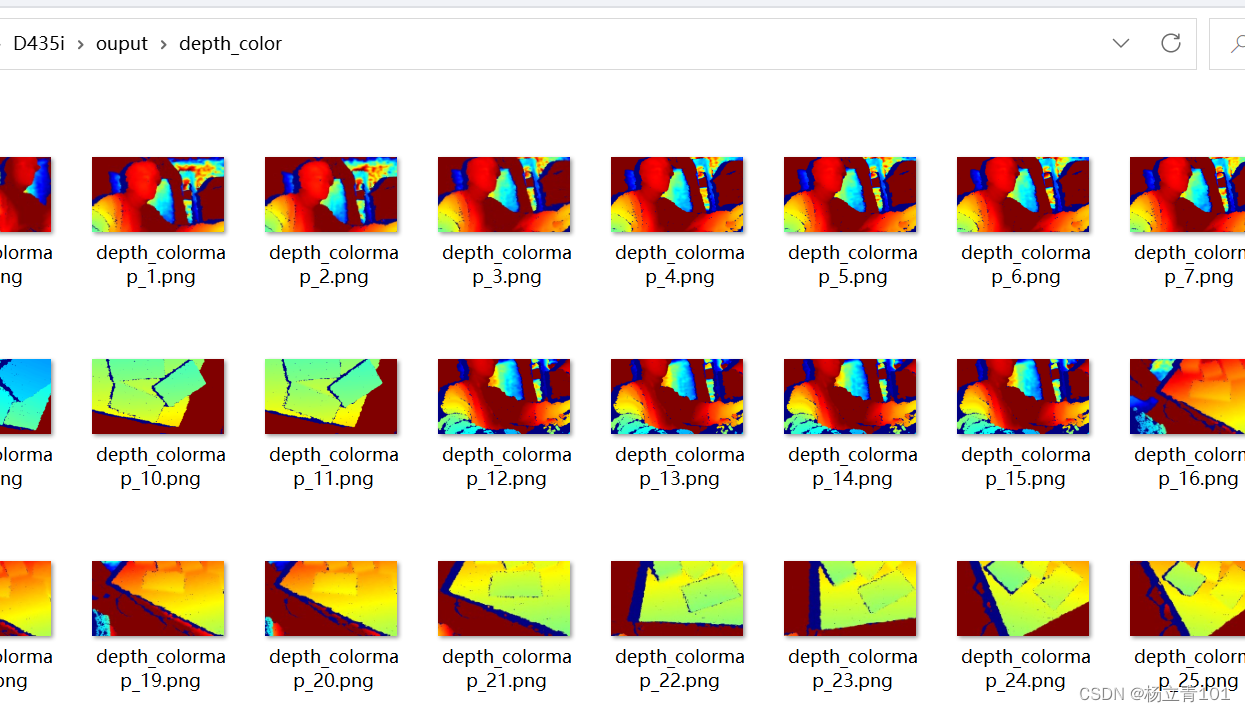This screenshot has width=1245, height=712.
Task: Select thumbnail of depth_colormap_21.png
Action: [x=504, y=599]
